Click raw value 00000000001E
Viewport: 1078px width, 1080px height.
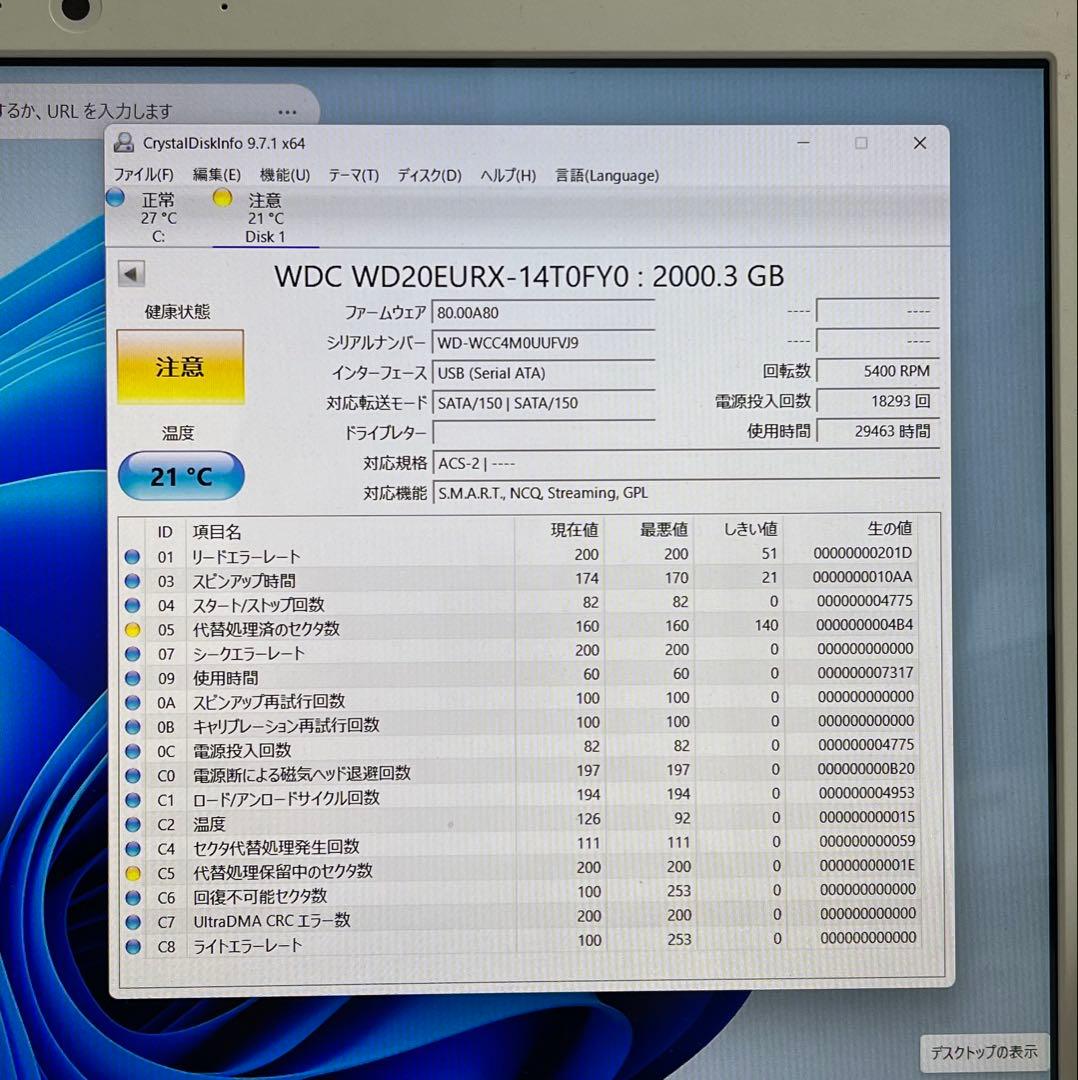coord(867,865)
